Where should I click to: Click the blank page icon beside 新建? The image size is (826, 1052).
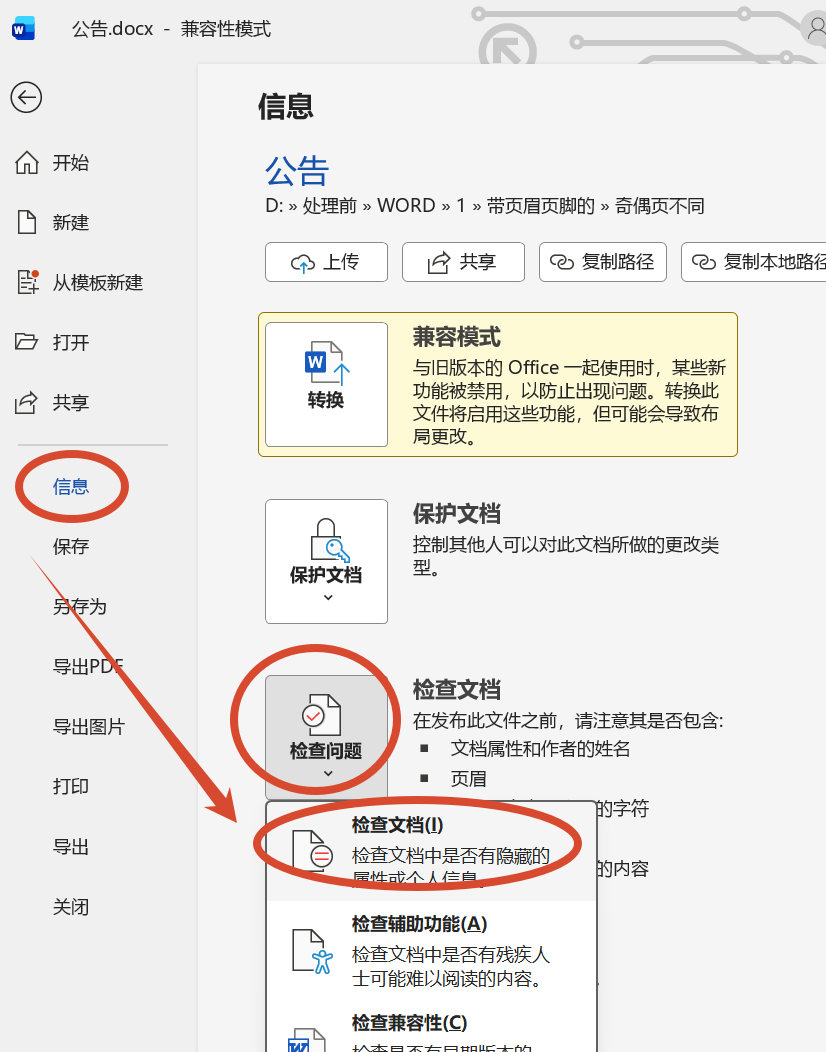[27, 222]
